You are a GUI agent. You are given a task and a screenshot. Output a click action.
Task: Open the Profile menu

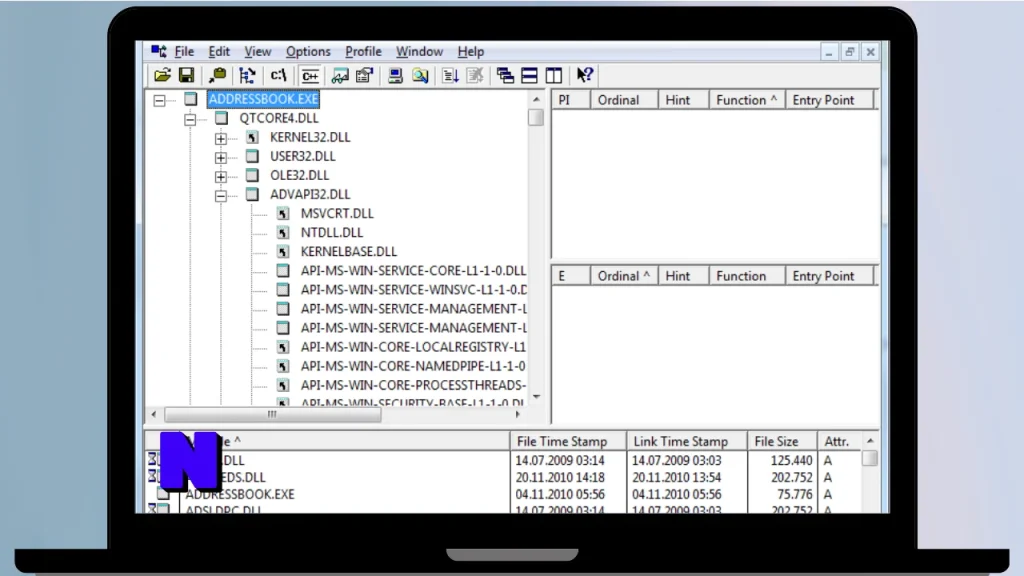pos(363,51)
